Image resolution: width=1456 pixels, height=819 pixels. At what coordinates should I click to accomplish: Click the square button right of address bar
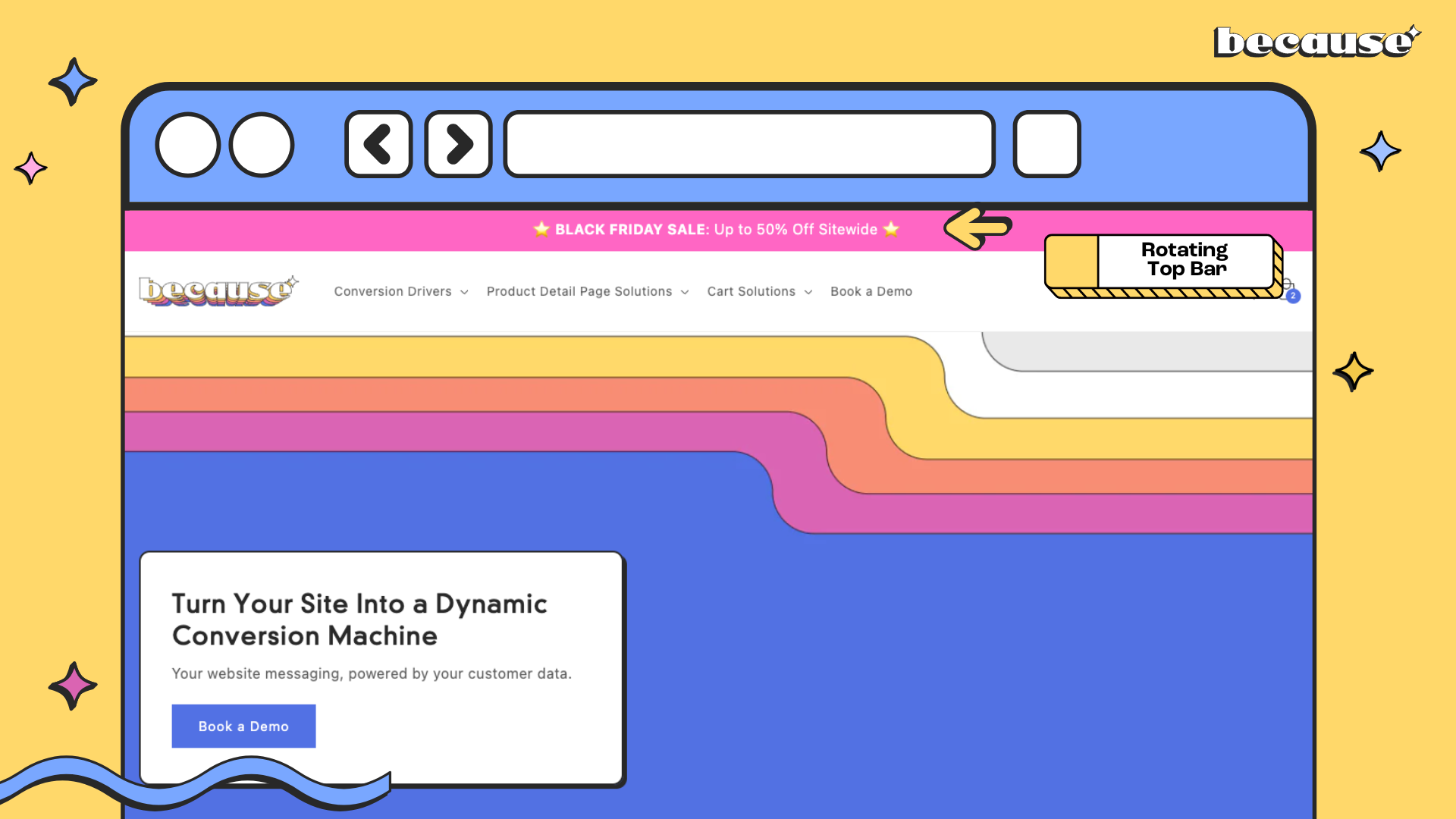[1046, 144]
